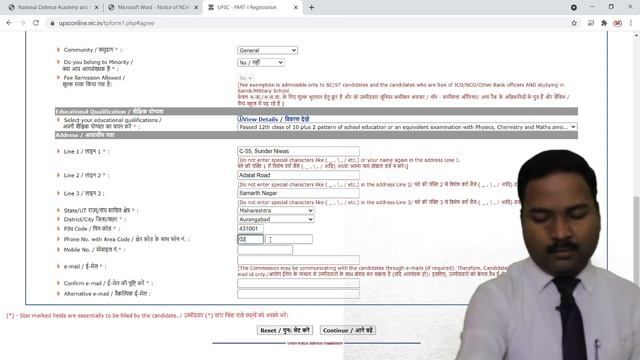Select the UPSC PART-I Registration tab
The width and height of the screenshot is (640, 360).
click(x=252, y=7)
